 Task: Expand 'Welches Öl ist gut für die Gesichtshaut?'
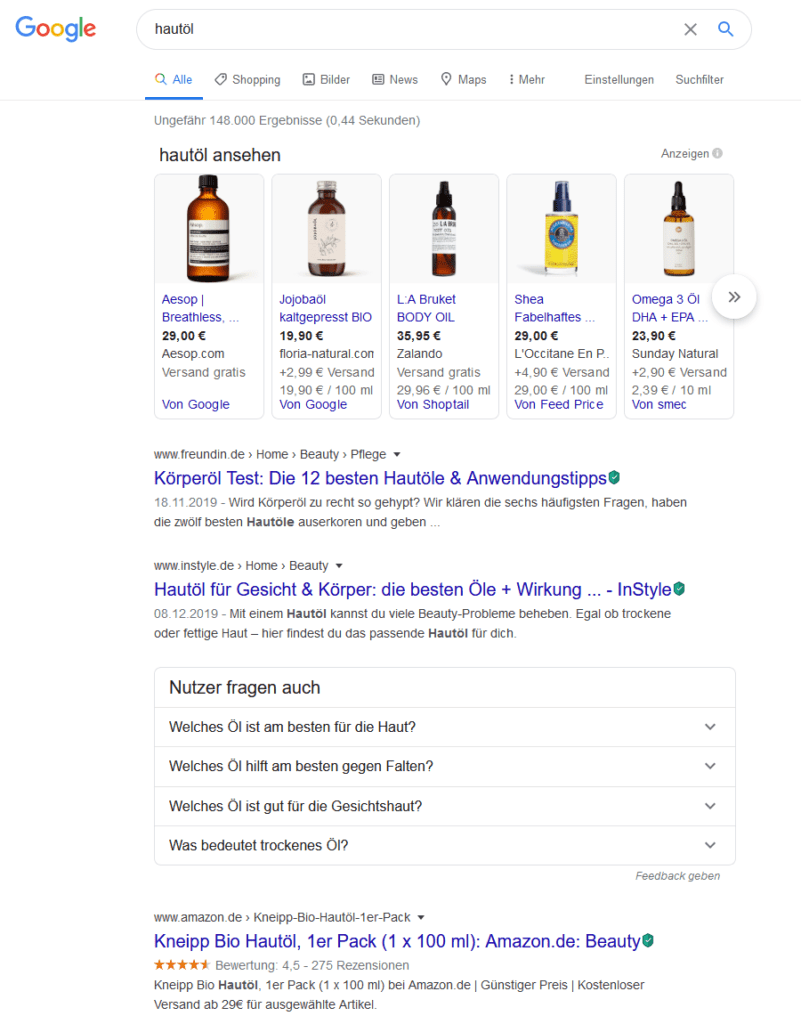[x=445, y=806]
